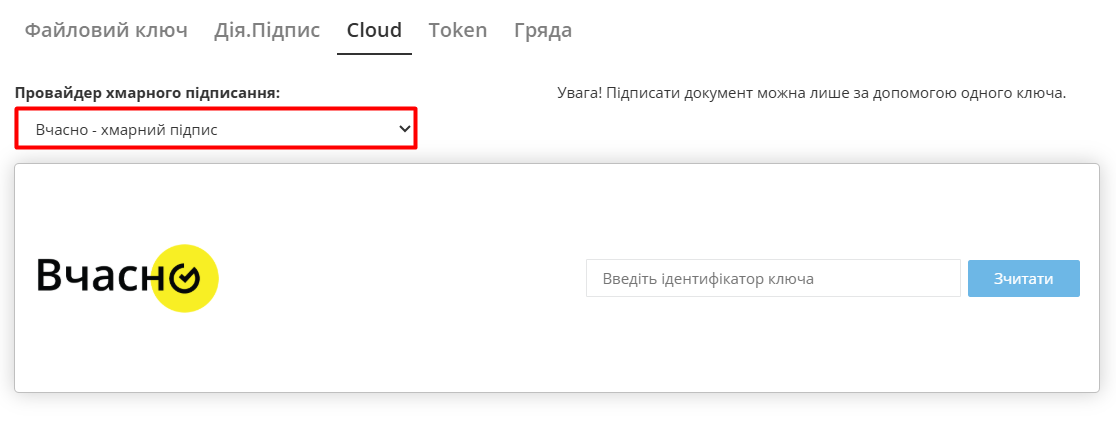Click the 'Введіть ідентифікатор ключа' placeholder text
Image resolution: width=1116 pixels, height=426 pixels.
coord(708,279)
